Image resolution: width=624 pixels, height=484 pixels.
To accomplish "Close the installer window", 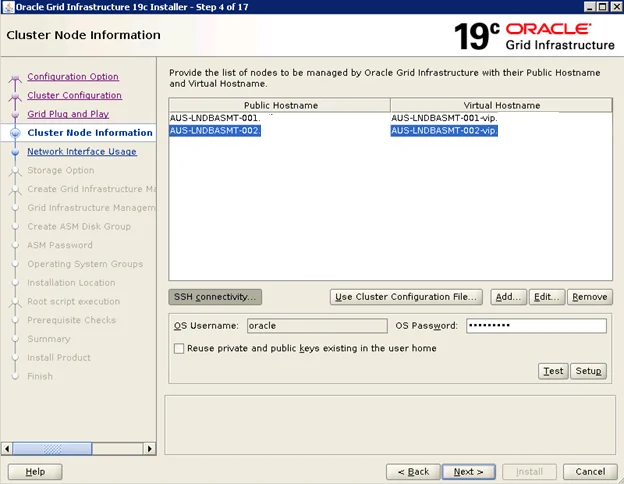I will [615, 7].
